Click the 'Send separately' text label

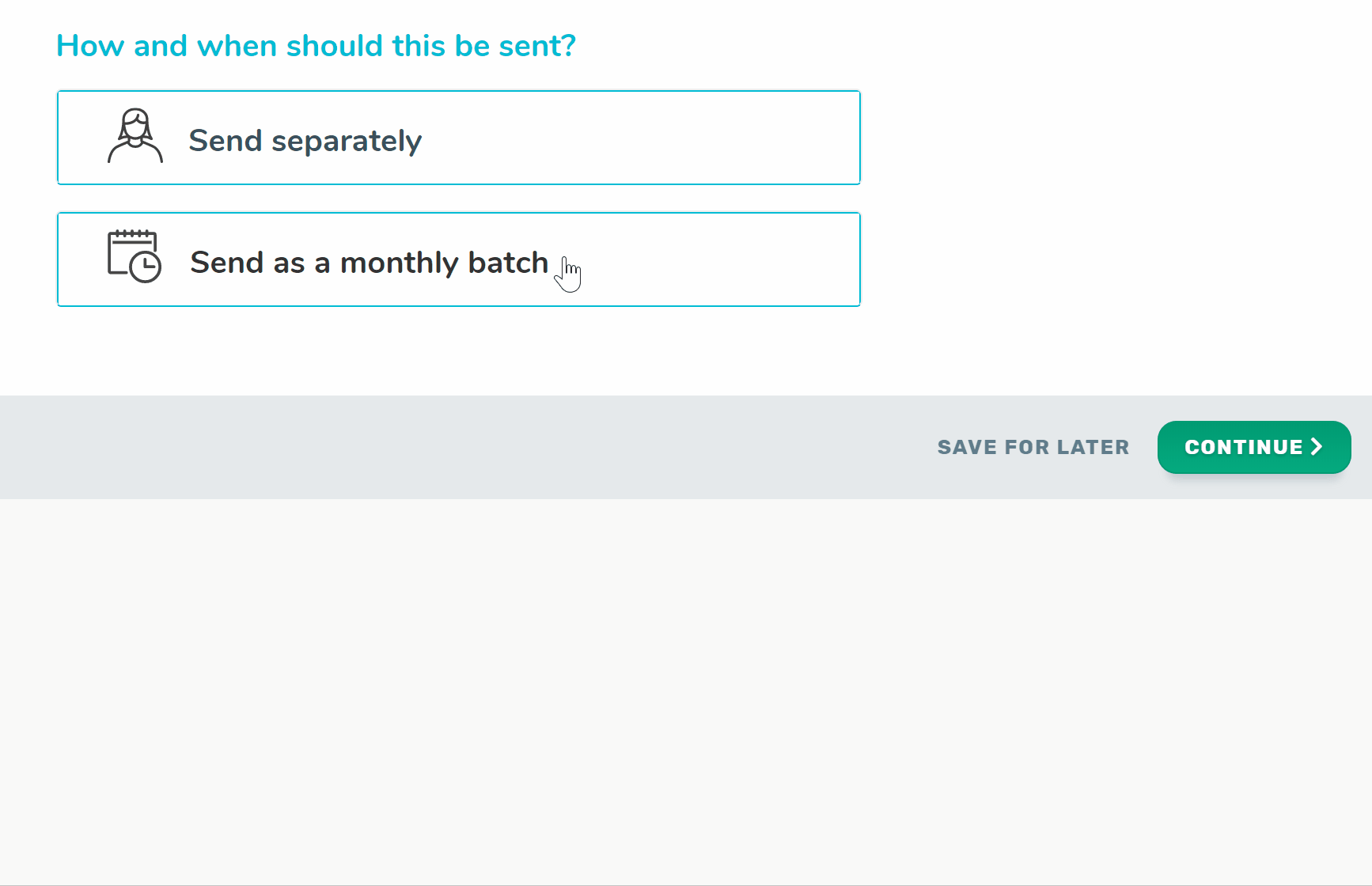pyautogui.click(x=305, y=141)
